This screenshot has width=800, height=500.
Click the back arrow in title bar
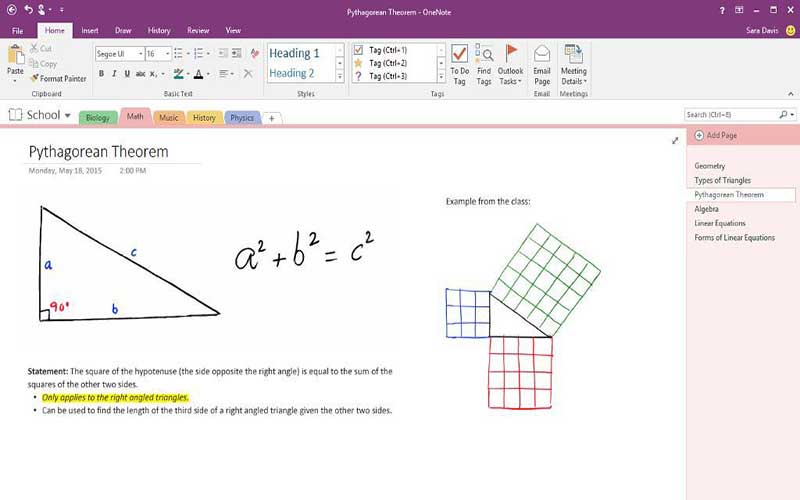(x=12, y=10)
